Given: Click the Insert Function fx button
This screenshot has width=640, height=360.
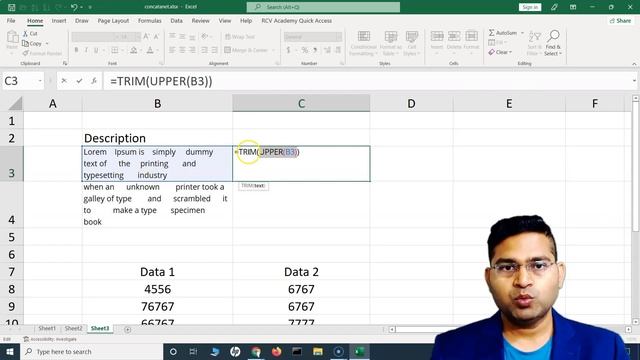Looking at the screenshot, I should tap(94, 81).
